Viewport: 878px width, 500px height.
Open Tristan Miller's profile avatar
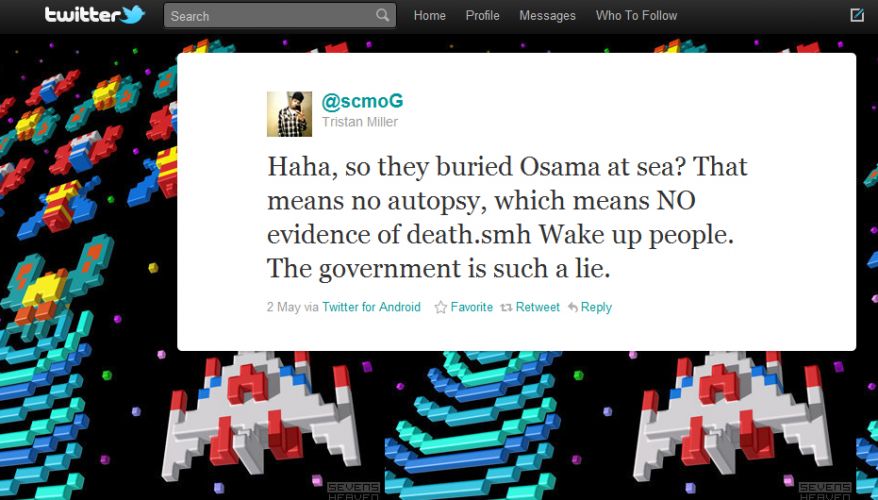point(289,114)
